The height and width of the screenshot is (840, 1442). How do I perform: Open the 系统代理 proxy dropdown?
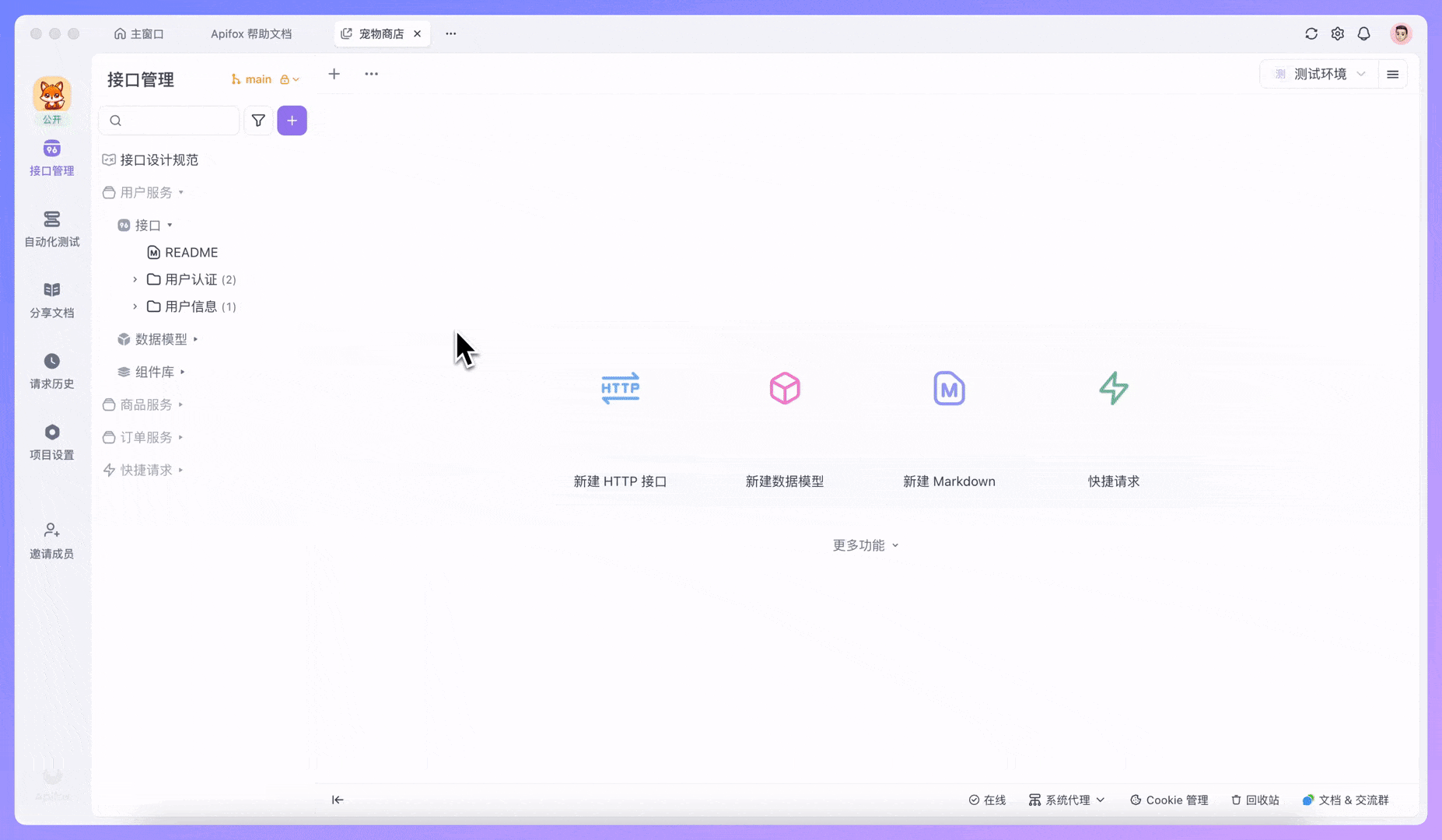coord(1066,800)
